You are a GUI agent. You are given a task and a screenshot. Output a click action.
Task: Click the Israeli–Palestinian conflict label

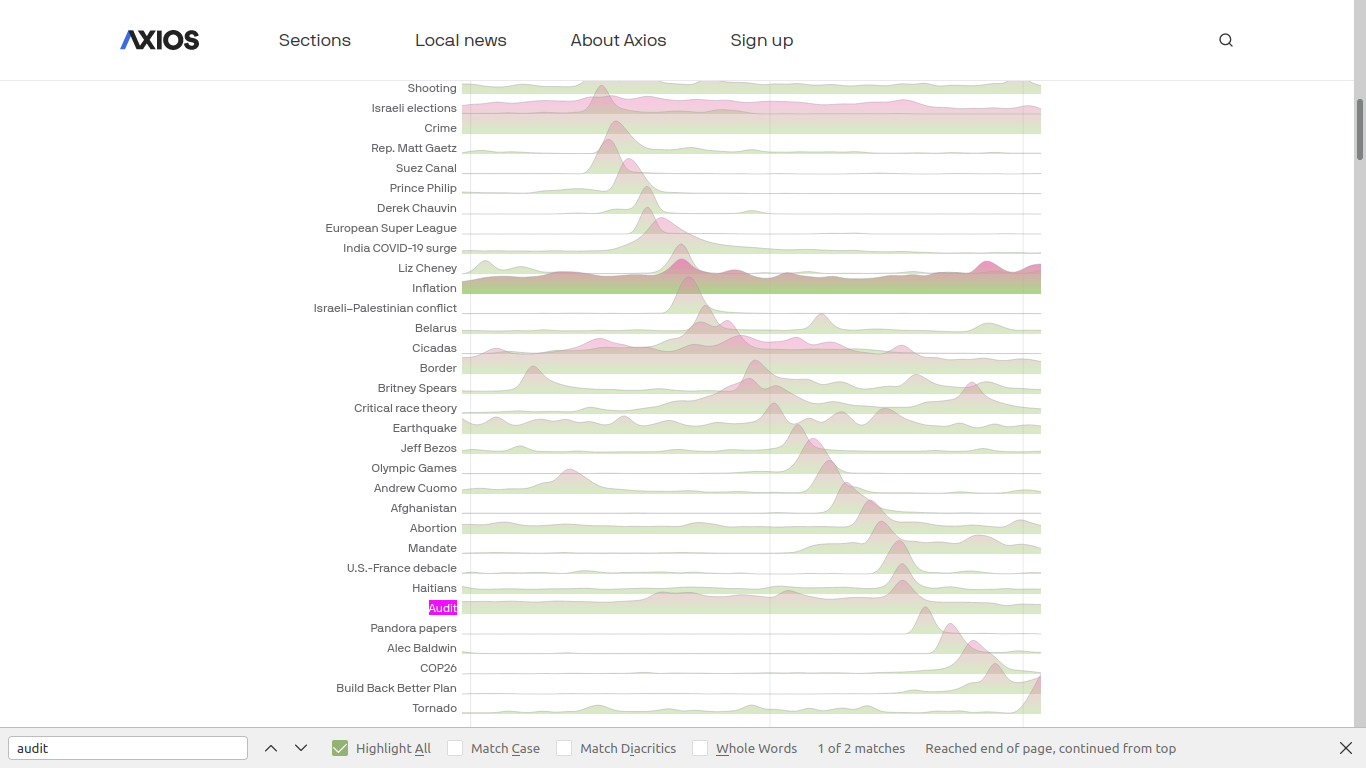(385, 308)
